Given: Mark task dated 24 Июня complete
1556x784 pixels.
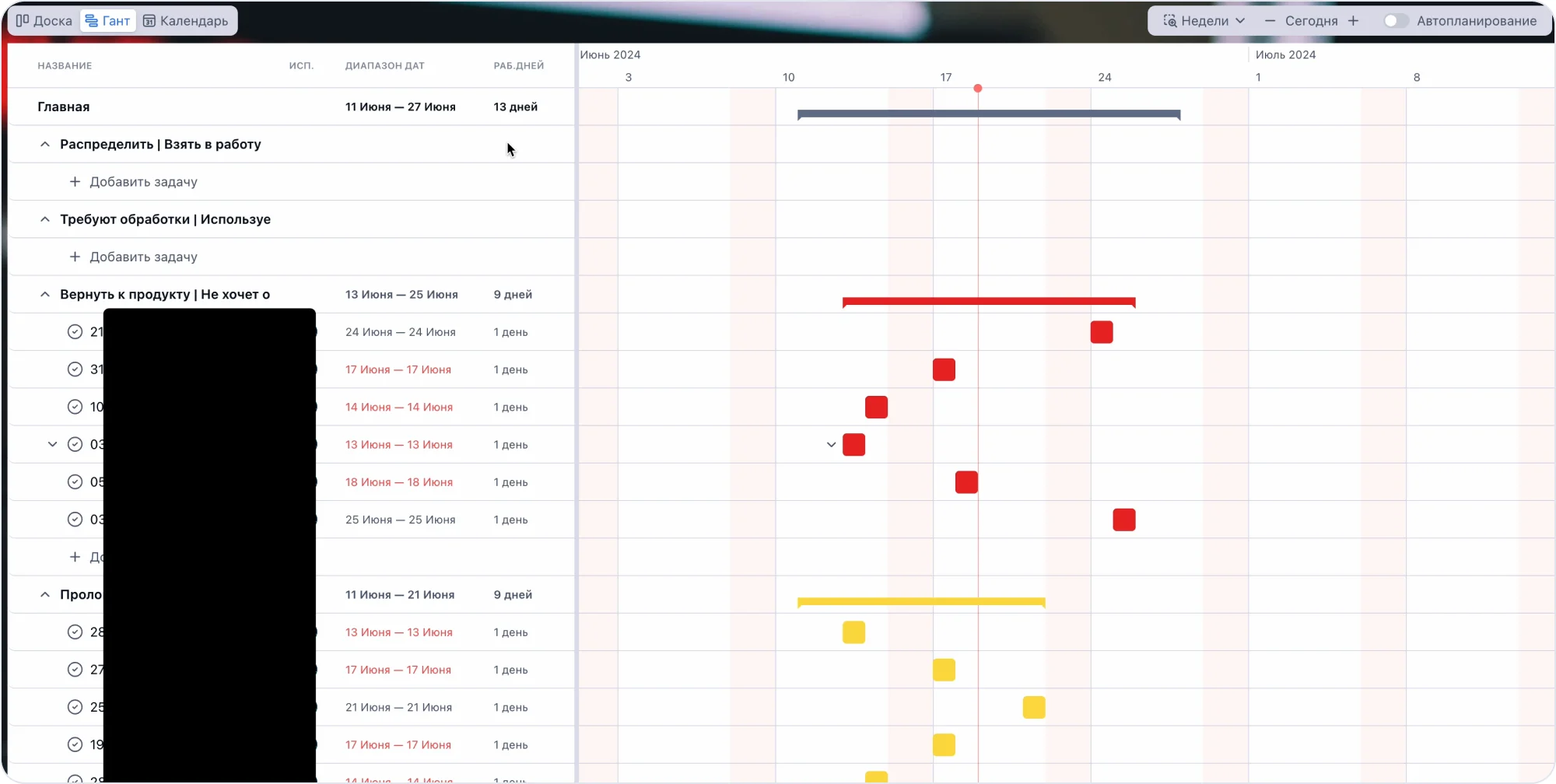Looking at the screenshot, I should 75,332.
